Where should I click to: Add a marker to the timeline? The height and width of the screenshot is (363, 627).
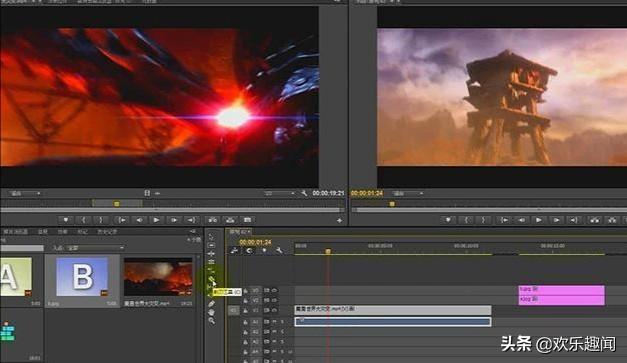coord(264,251)
